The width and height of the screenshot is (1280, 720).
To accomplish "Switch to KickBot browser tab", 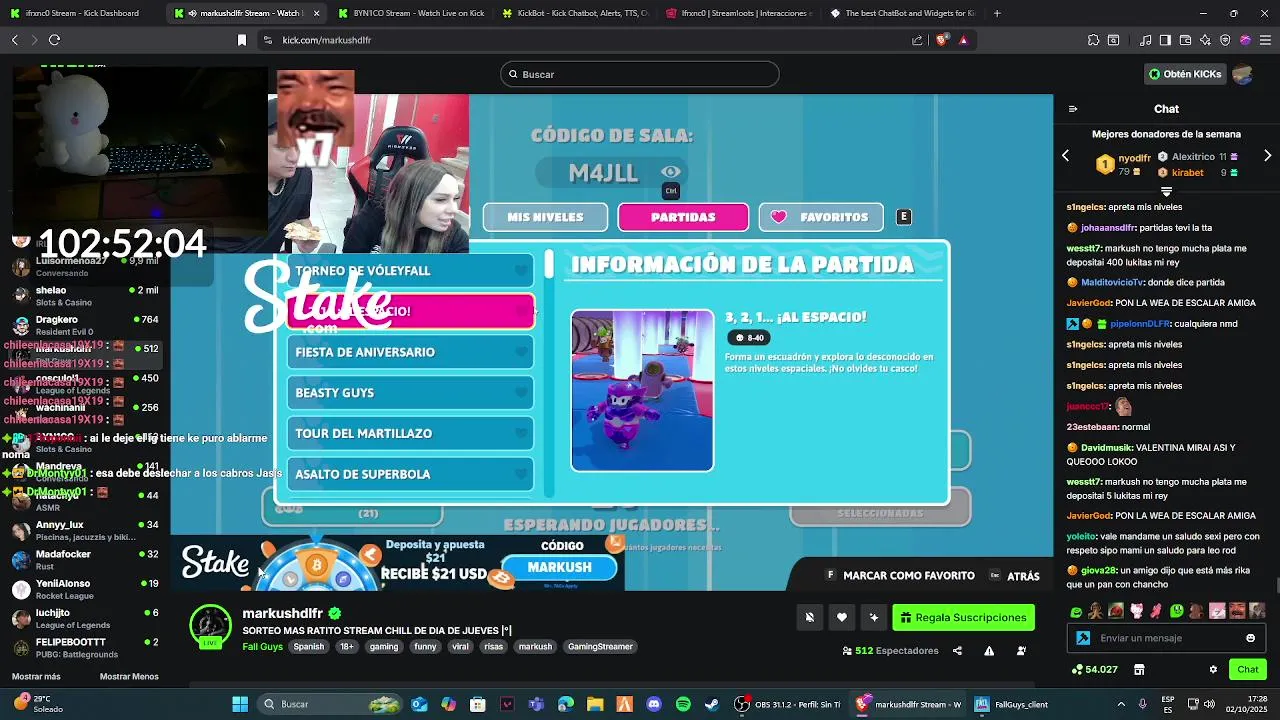I will tap(575, 13).
